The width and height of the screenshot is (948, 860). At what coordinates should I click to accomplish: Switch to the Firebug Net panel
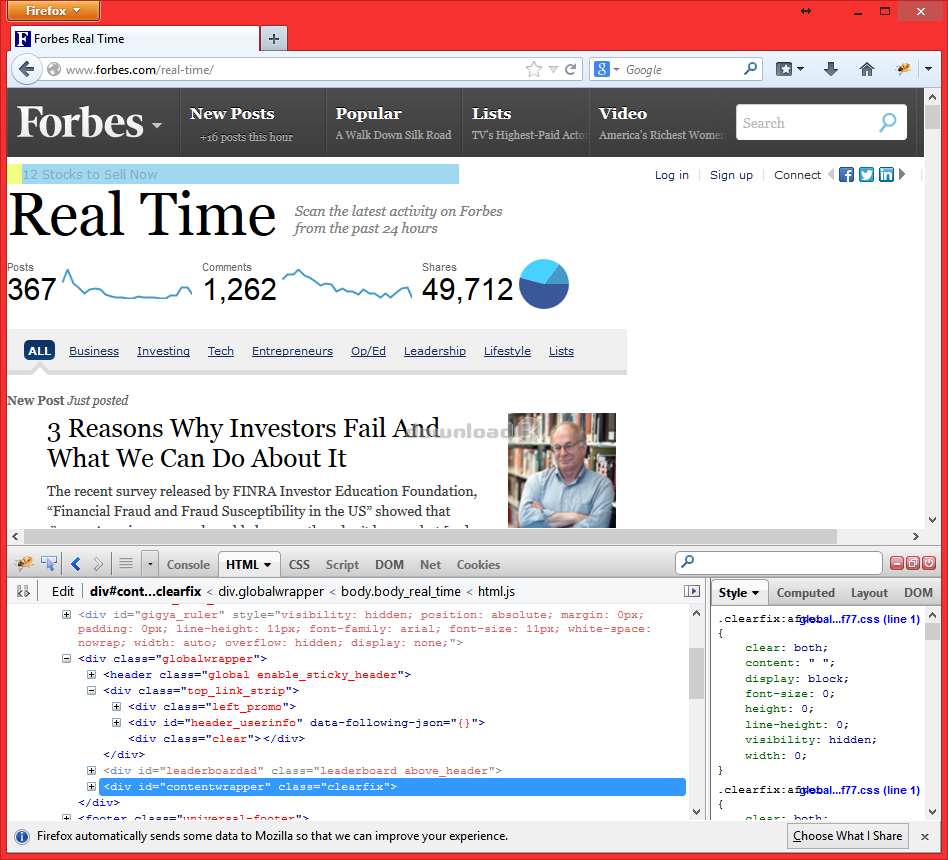[x=430, y=565]
